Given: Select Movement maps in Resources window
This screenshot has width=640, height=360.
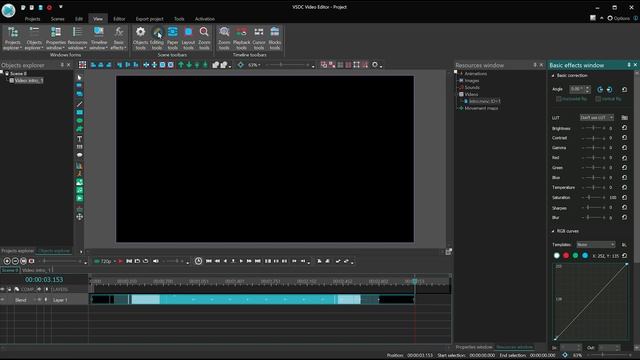Looking at the screenshot, I should [481, 108].
